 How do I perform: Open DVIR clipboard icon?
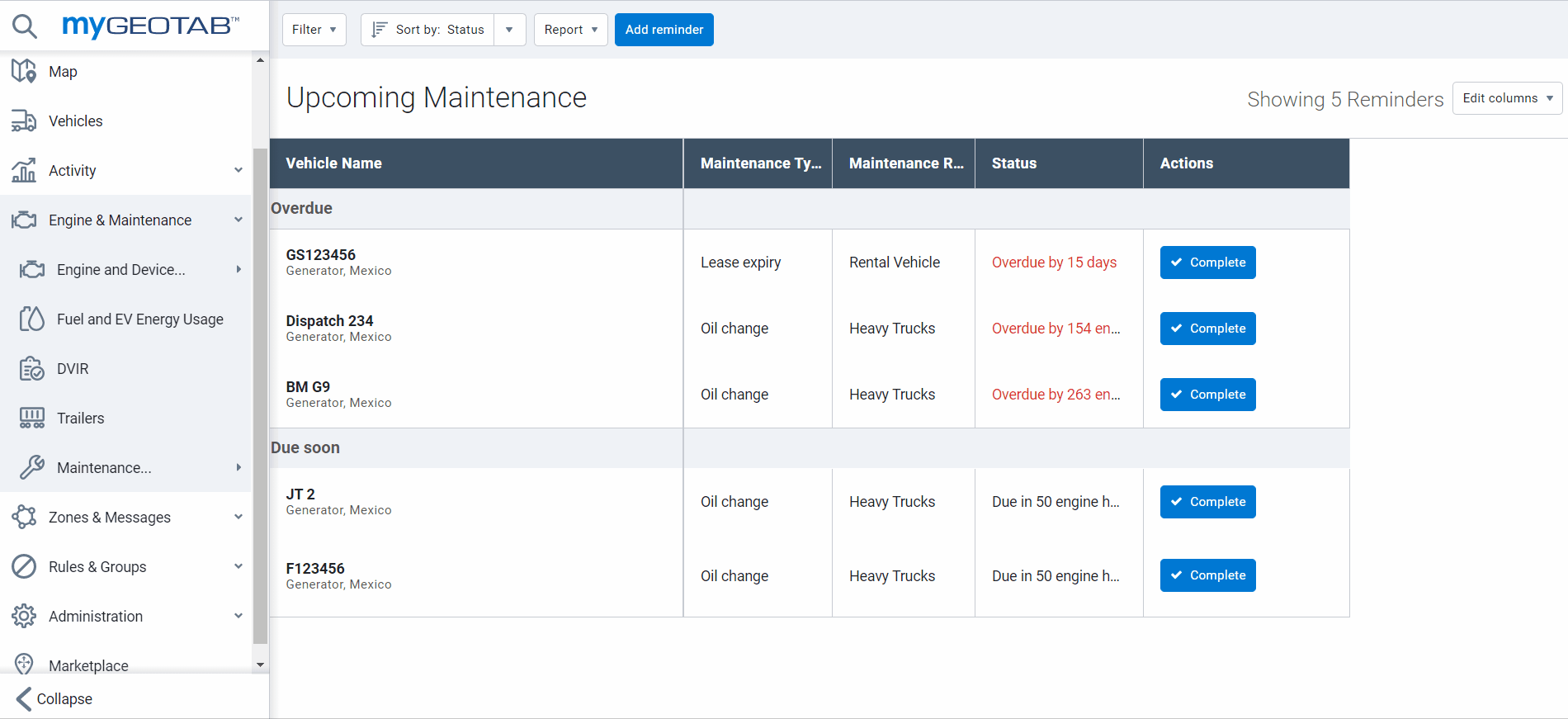point(32,369)
